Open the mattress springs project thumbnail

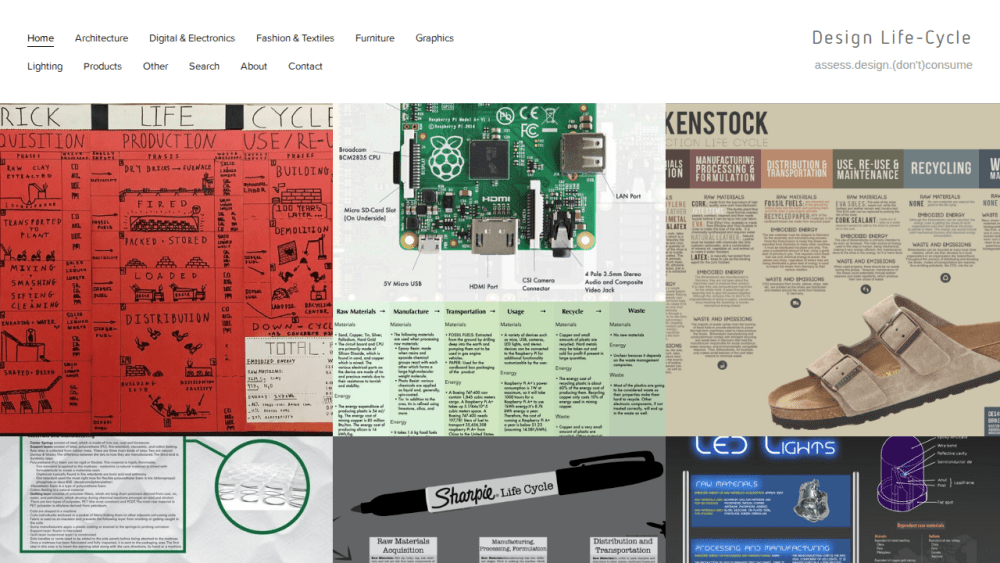click(x=166, y=500)
